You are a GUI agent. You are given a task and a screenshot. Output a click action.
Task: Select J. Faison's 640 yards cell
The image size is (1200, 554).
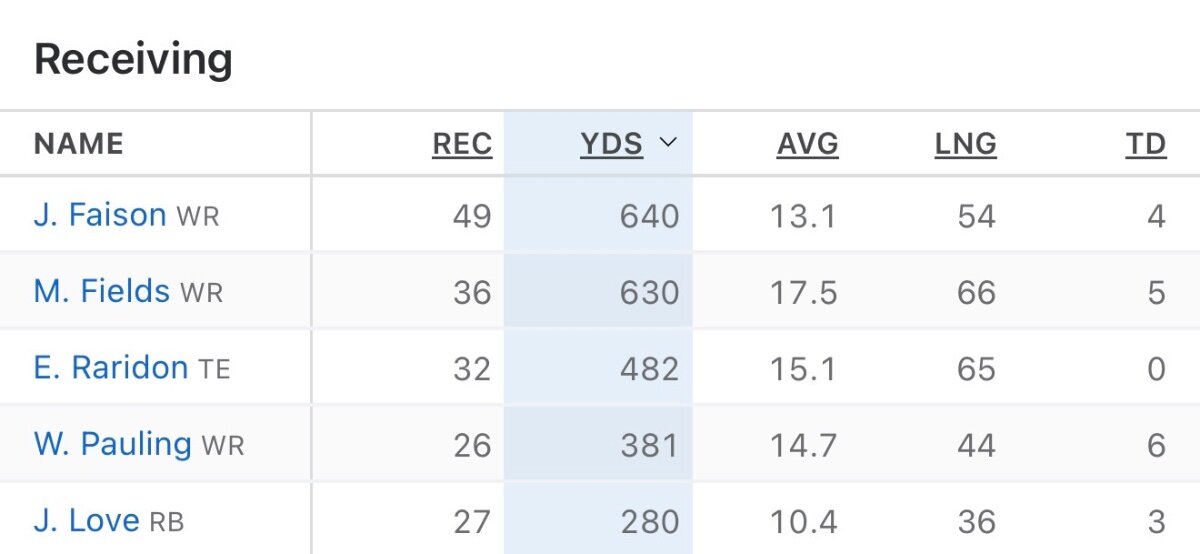(649, 216)
